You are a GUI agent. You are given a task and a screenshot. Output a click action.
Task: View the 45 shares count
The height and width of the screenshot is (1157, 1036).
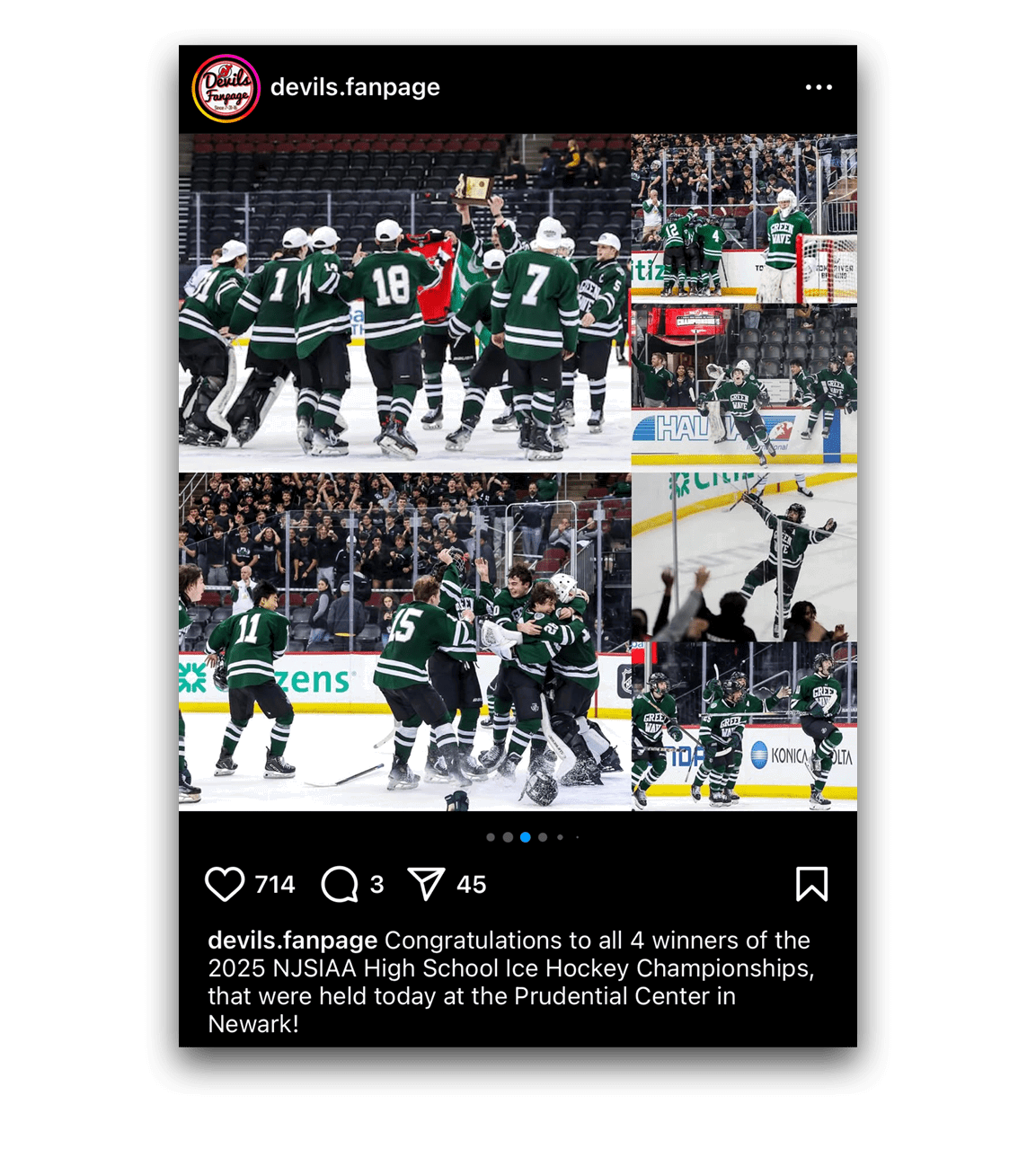(471, 885)
